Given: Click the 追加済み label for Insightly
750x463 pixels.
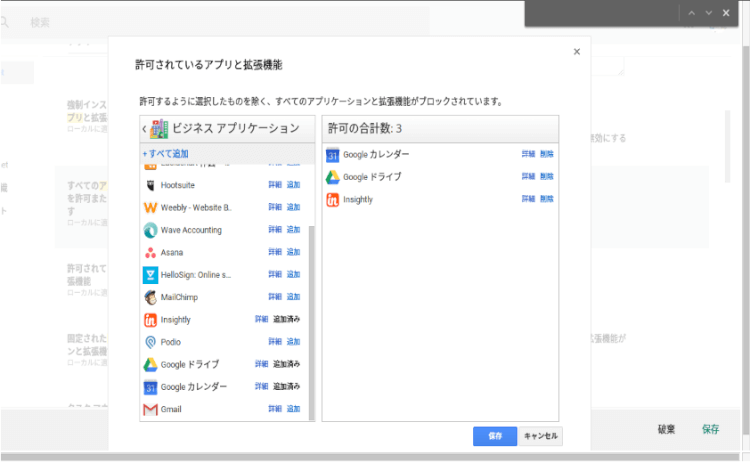Looking at the screenshot, I should point(287,319).
